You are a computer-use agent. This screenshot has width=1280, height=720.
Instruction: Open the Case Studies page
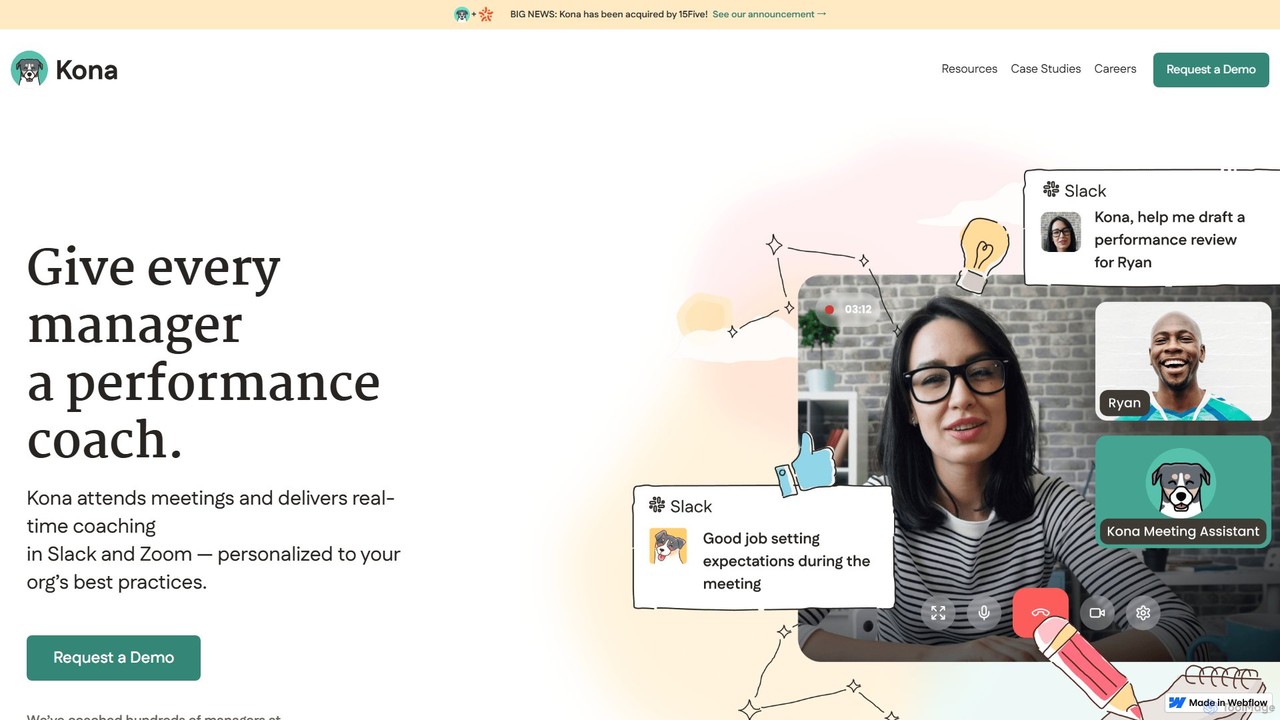pyautogui.click(x=1046, y=69)
